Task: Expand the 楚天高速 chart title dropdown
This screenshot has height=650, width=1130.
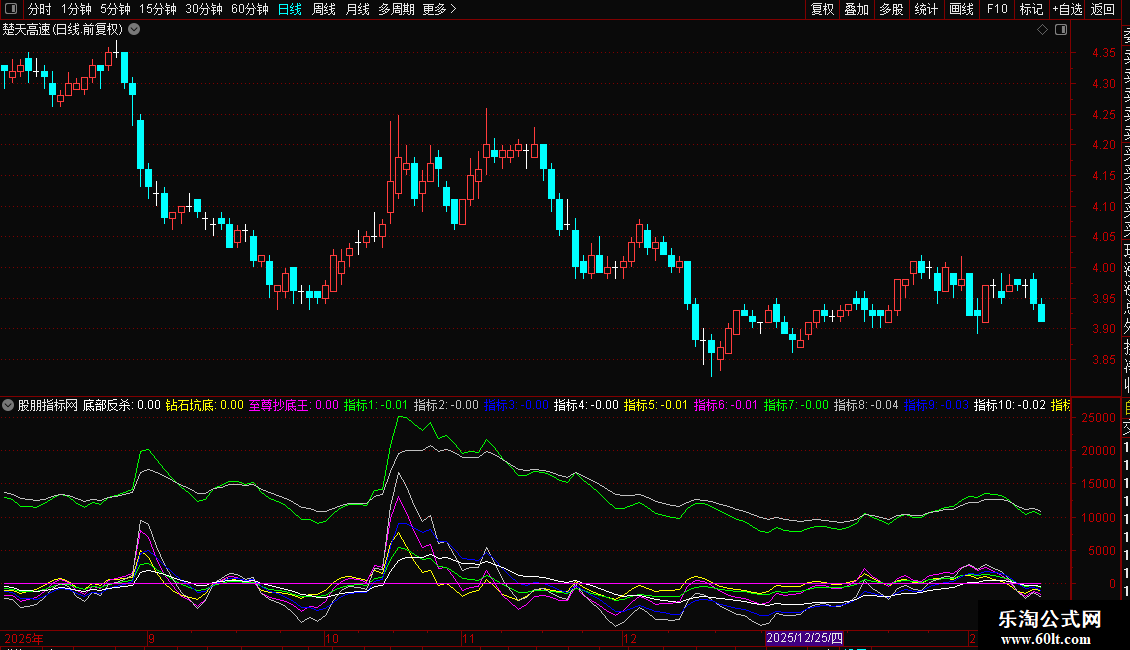Action: tap(134, 29)
